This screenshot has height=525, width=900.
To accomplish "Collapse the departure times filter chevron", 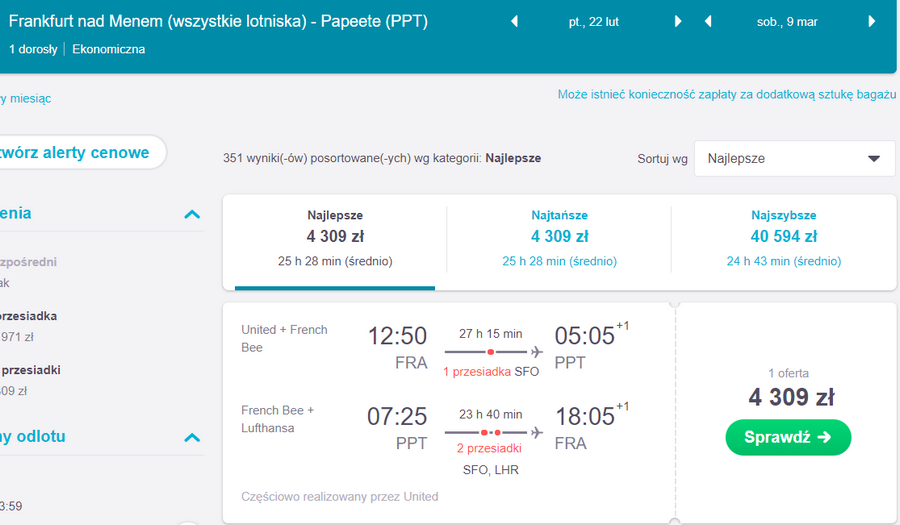I will 192,438.
